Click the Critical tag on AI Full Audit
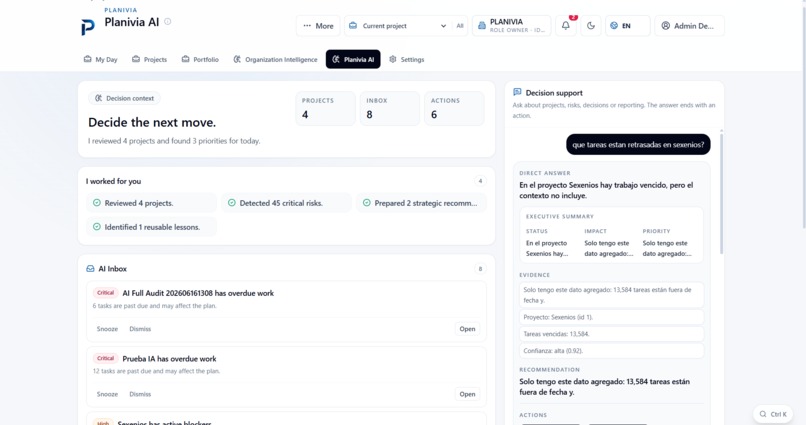The image size is (806, 425). tap(105, 293)
